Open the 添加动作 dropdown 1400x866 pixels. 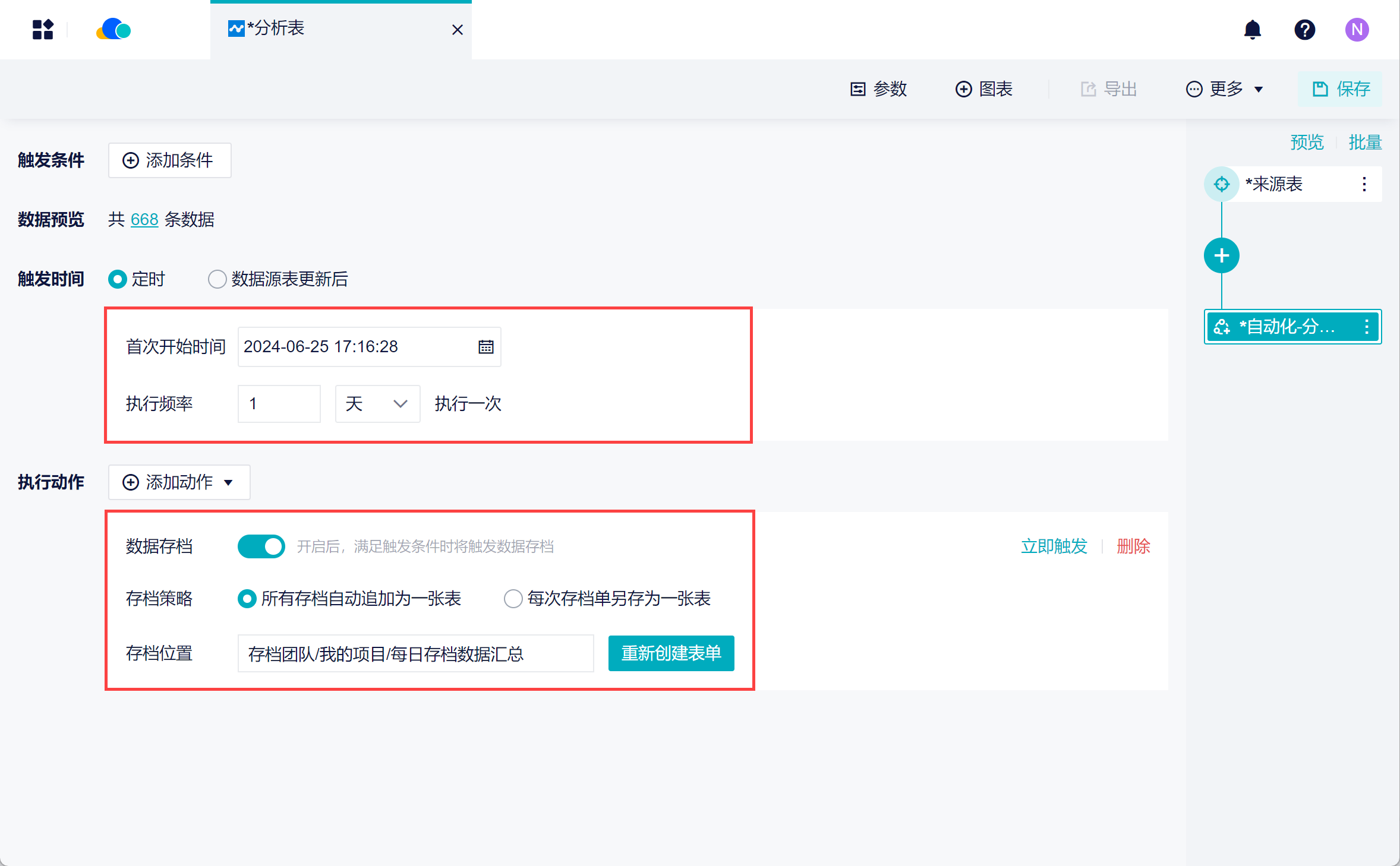[179, 482]
